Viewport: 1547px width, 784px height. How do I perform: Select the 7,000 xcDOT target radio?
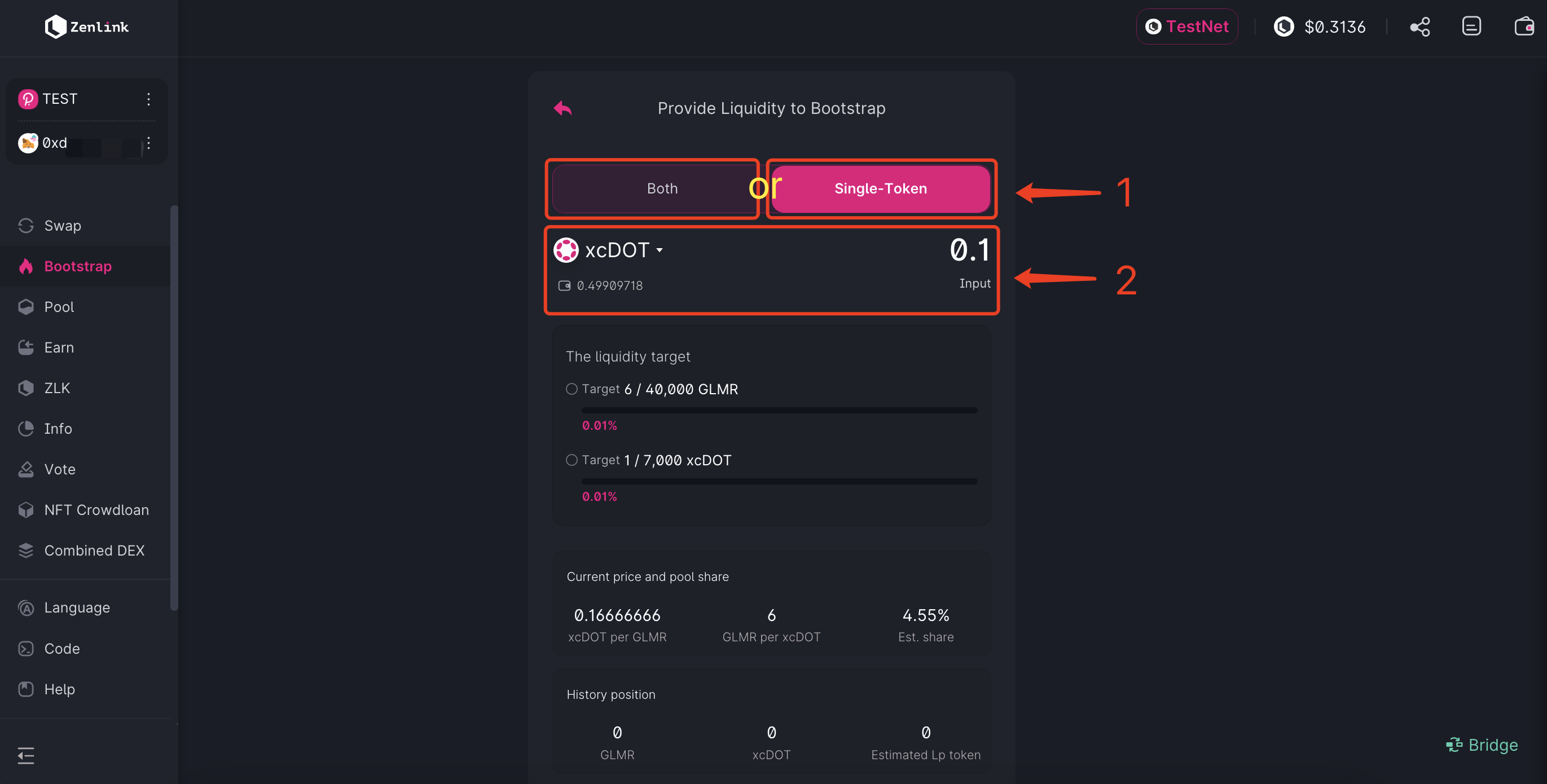572,460
